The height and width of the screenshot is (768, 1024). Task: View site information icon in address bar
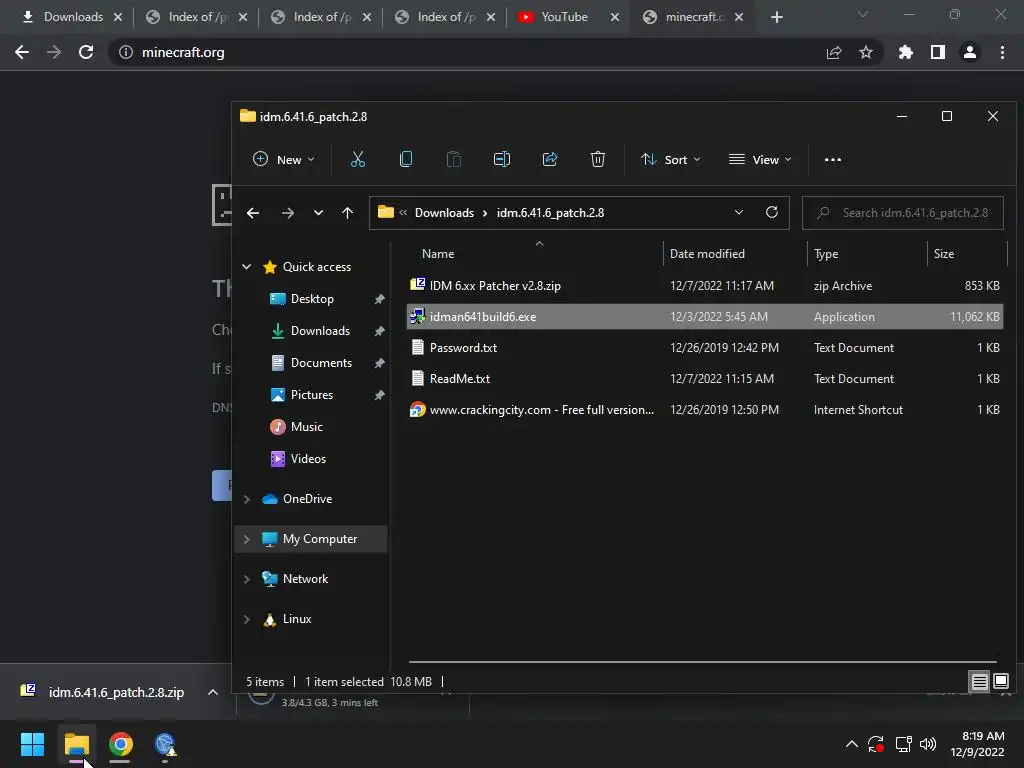(125, 52)
